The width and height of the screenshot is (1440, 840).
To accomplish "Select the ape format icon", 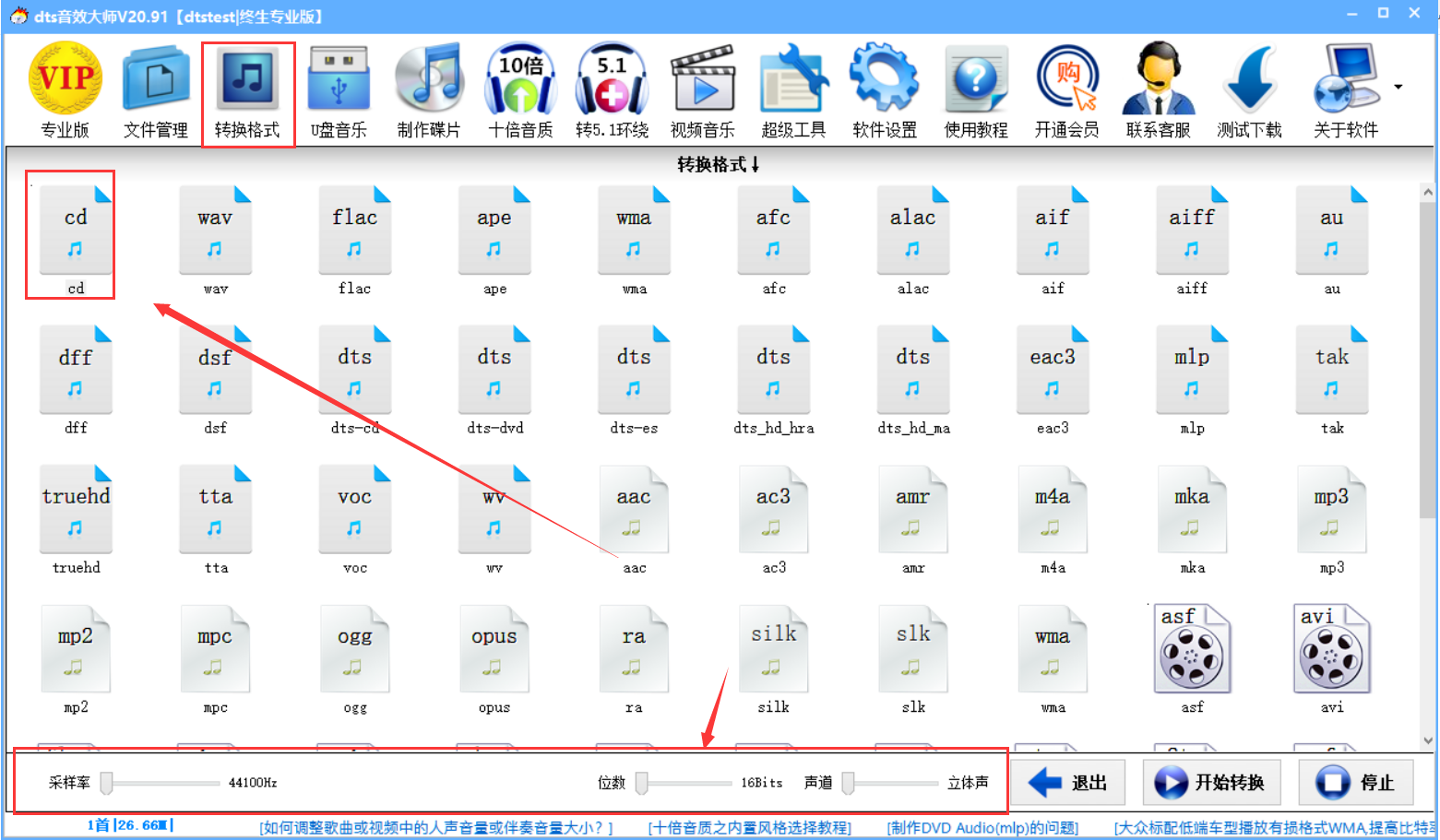I will [x=494, y=240].
